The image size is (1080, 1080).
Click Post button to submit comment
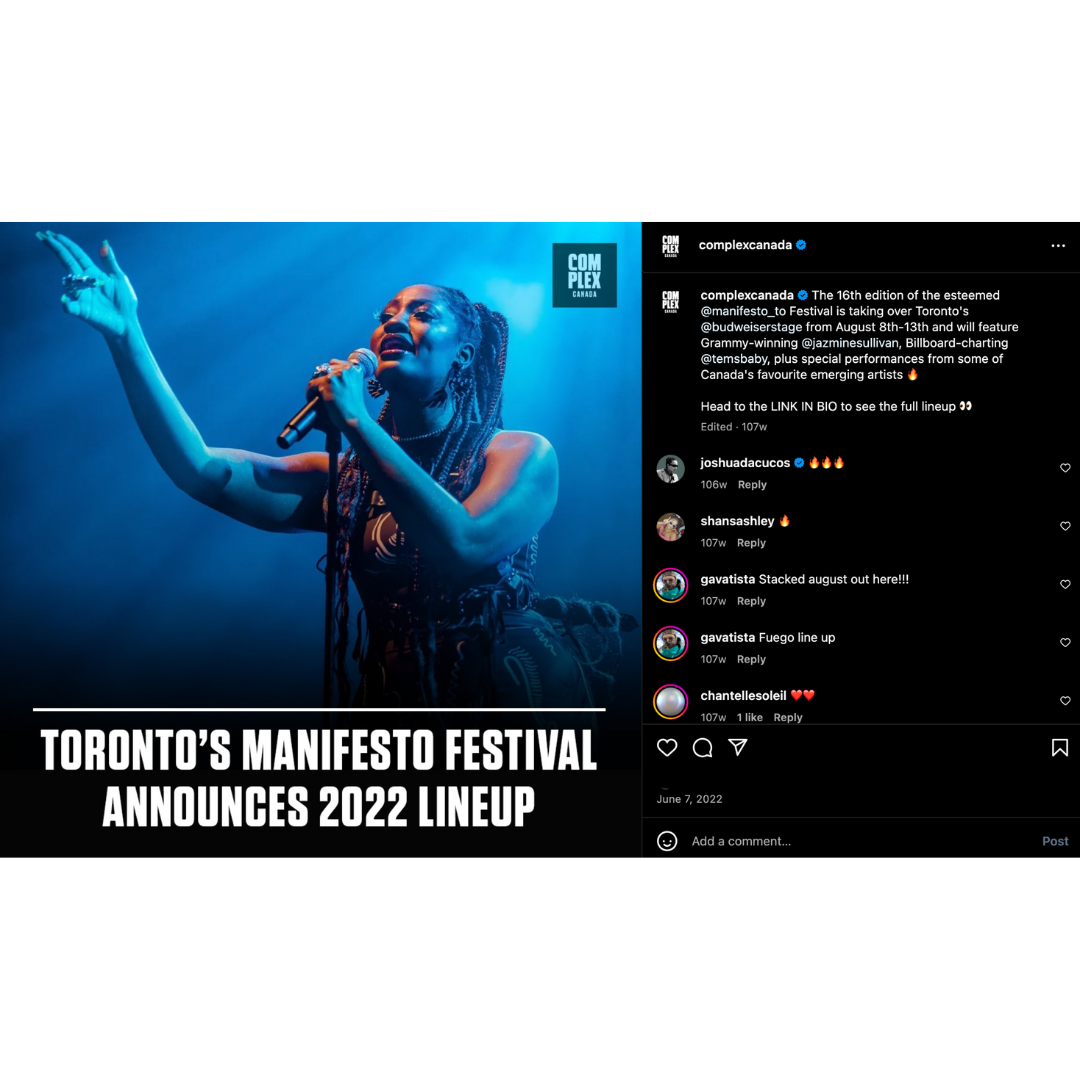pos(1055,841)
